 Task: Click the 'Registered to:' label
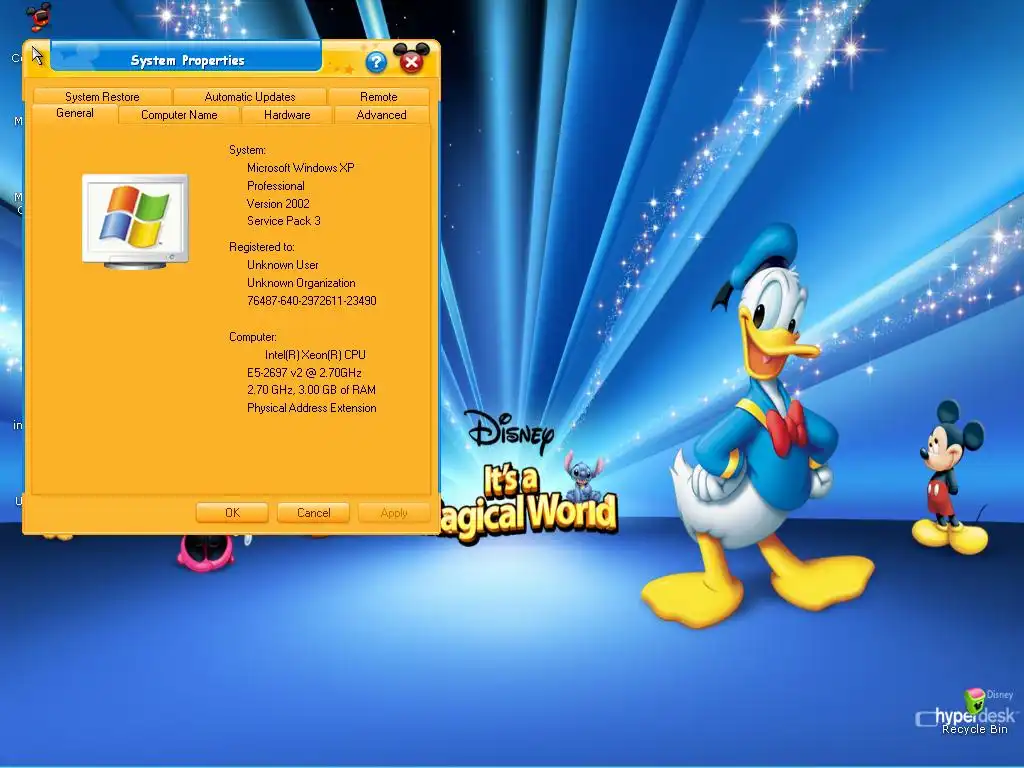(x=262, y=247)
